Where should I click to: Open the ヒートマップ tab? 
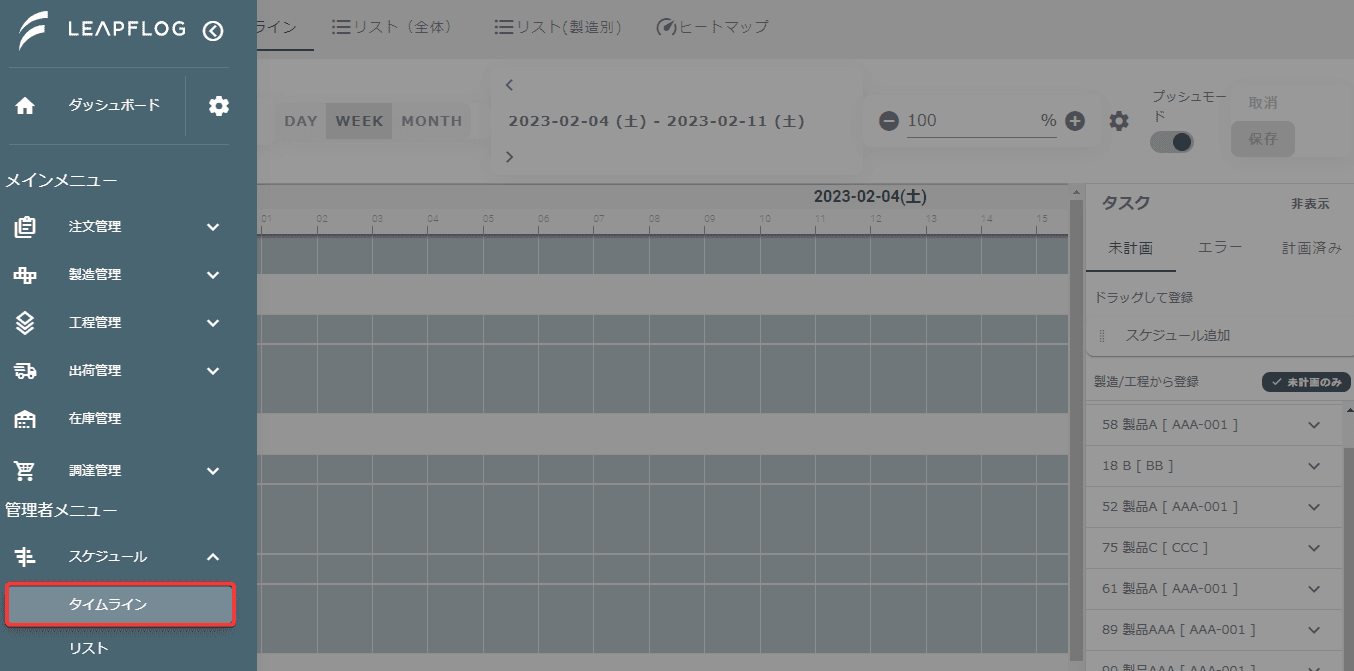pyautogui.click(x=712, y=27)
